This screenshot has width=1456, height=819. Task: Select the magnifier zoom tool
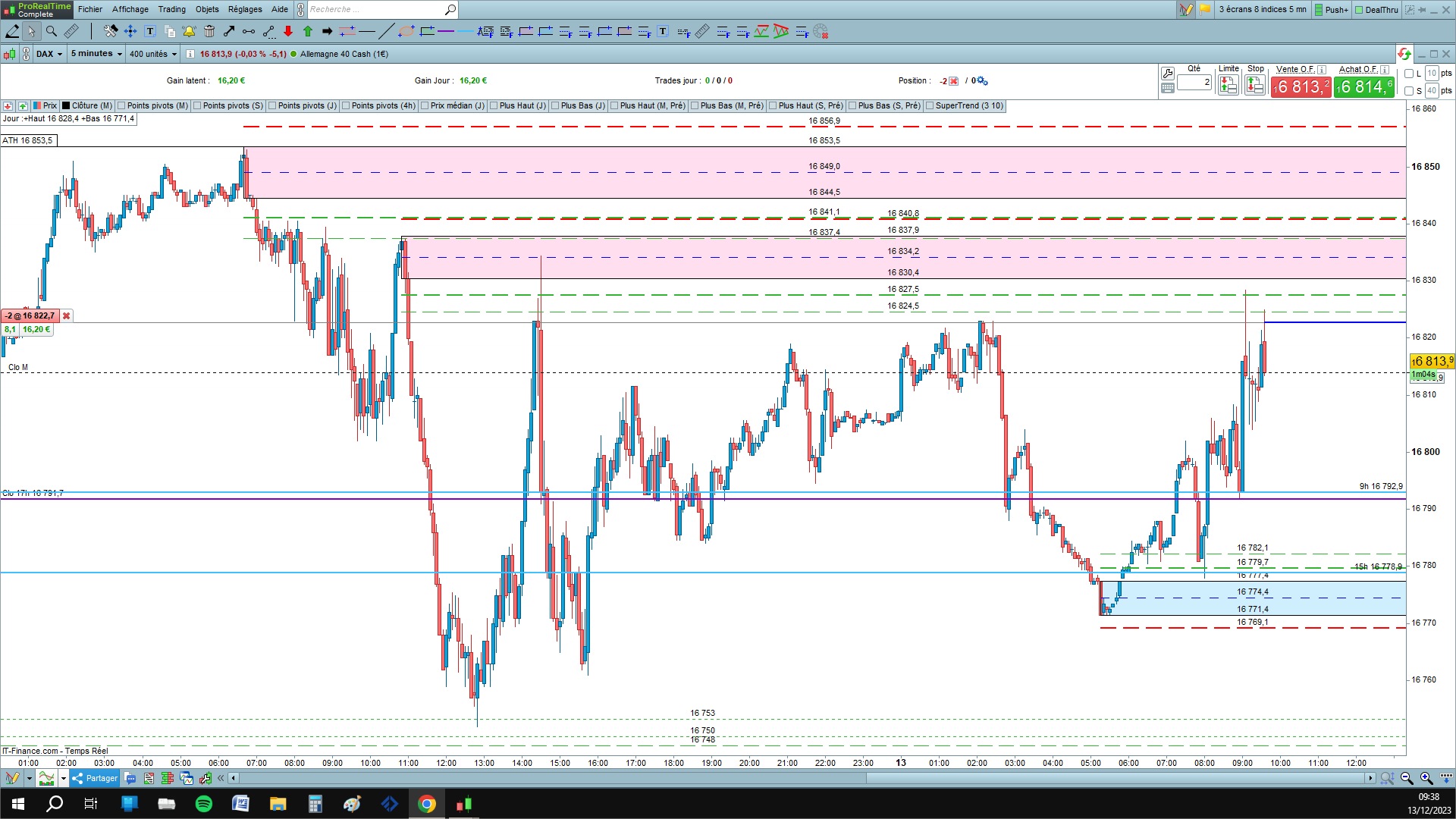[x=51, y=31]
